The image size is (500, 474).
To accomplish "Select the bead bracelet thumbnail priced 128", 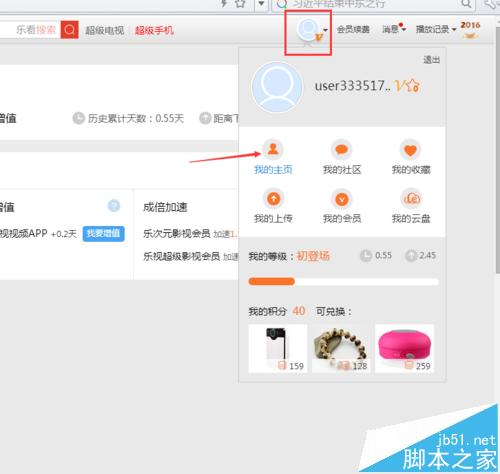I will 341,348.
